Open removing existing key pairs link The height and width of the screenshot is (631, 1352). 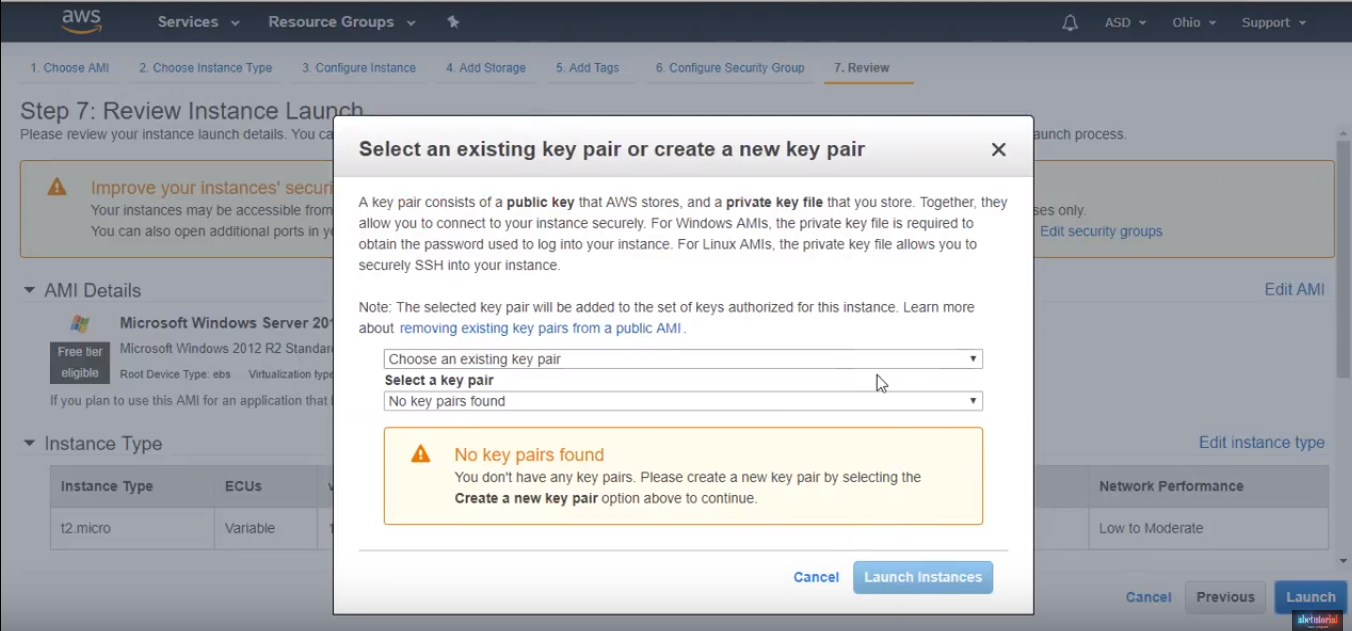[x=541, y=328]
